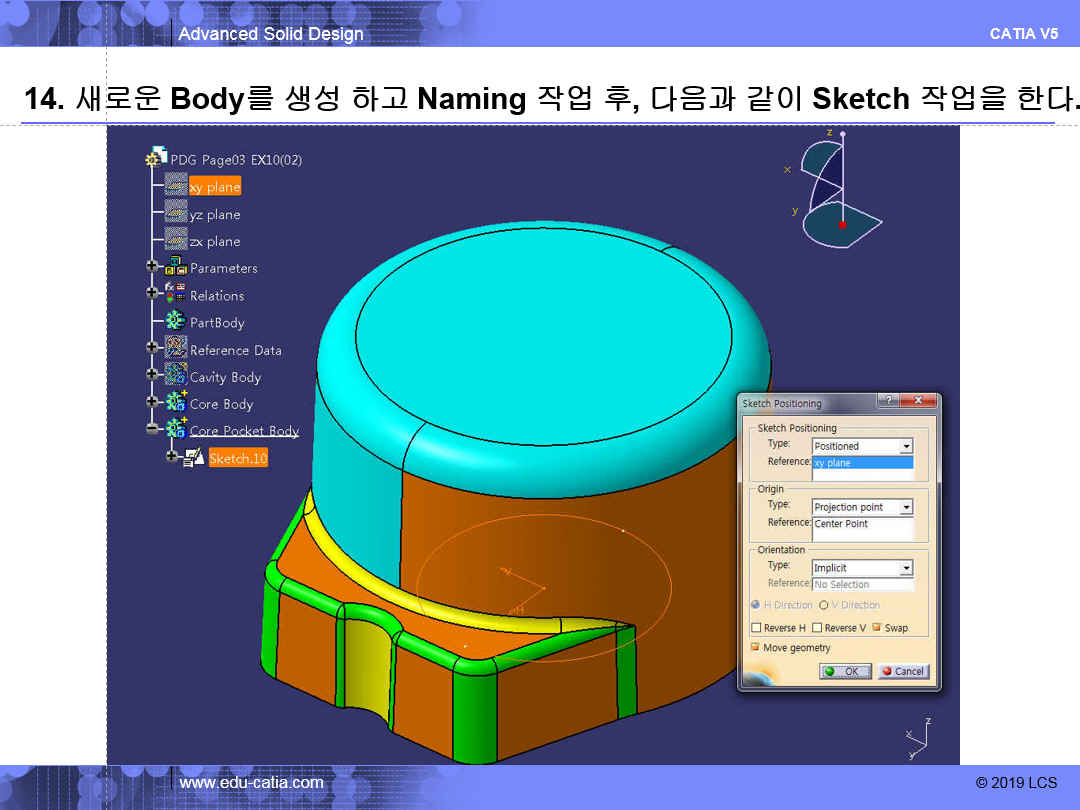Select the PartBody gear icon
This screenshot has height=810, width=1080.
(x=176, y=322)
